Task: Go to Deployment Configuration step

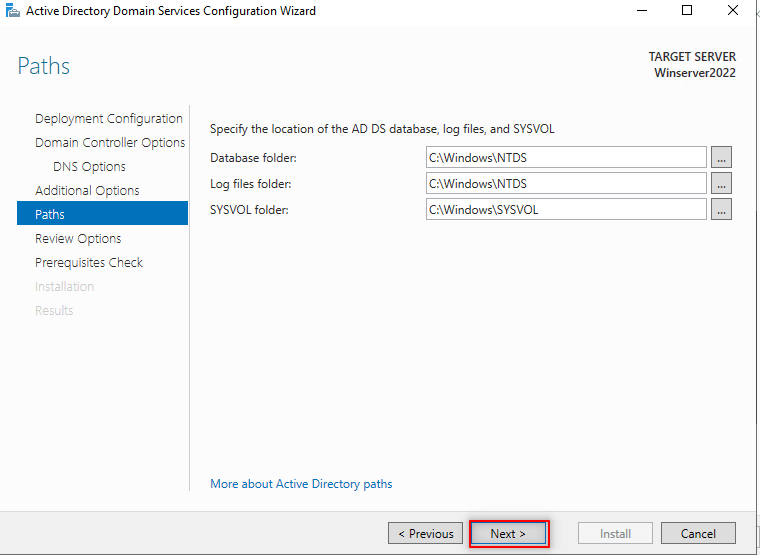Action: (x=109, y=118)
